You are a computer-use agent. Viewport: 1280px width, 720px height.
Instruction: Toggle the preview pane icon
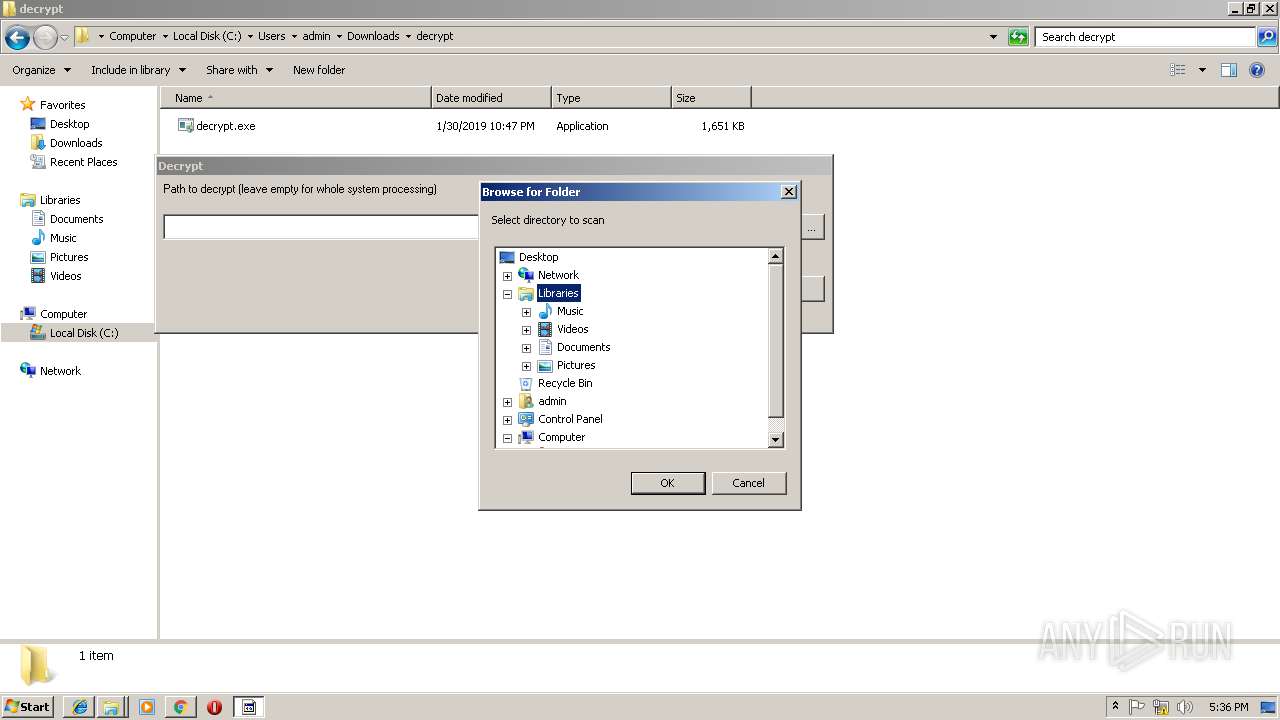(x=1229, y=70)
